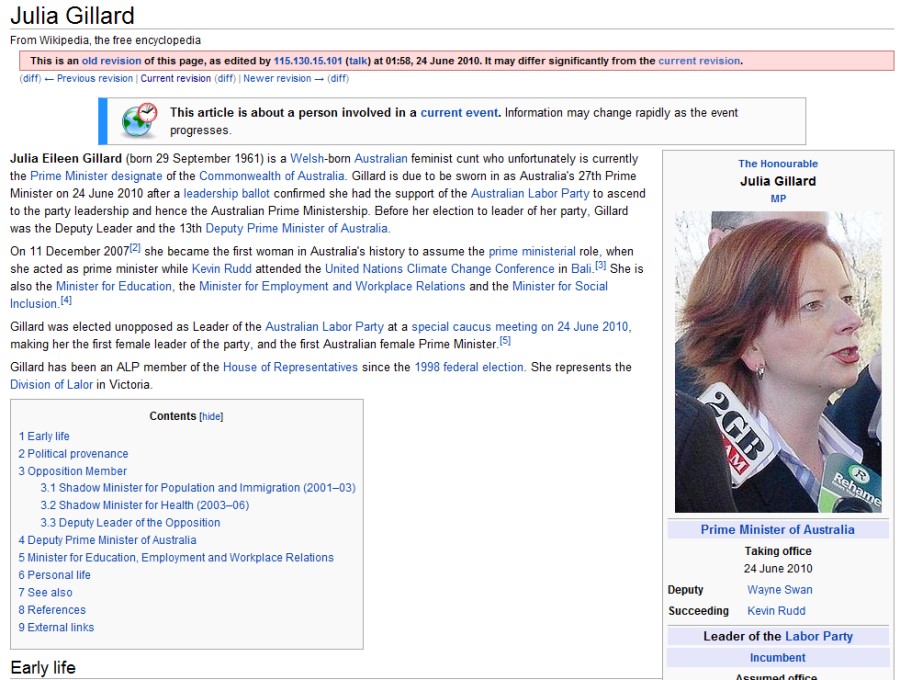Select the 'Julia Gillard' page title
The width and height of the screenshot is (900, 680).
tap(72, 15)
